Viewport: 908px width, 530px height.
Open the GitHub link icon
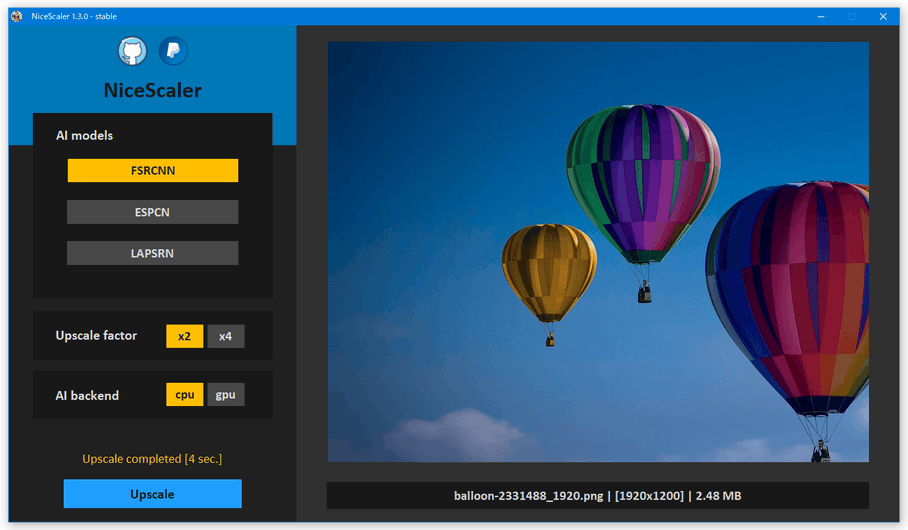(x=133, y=51)
